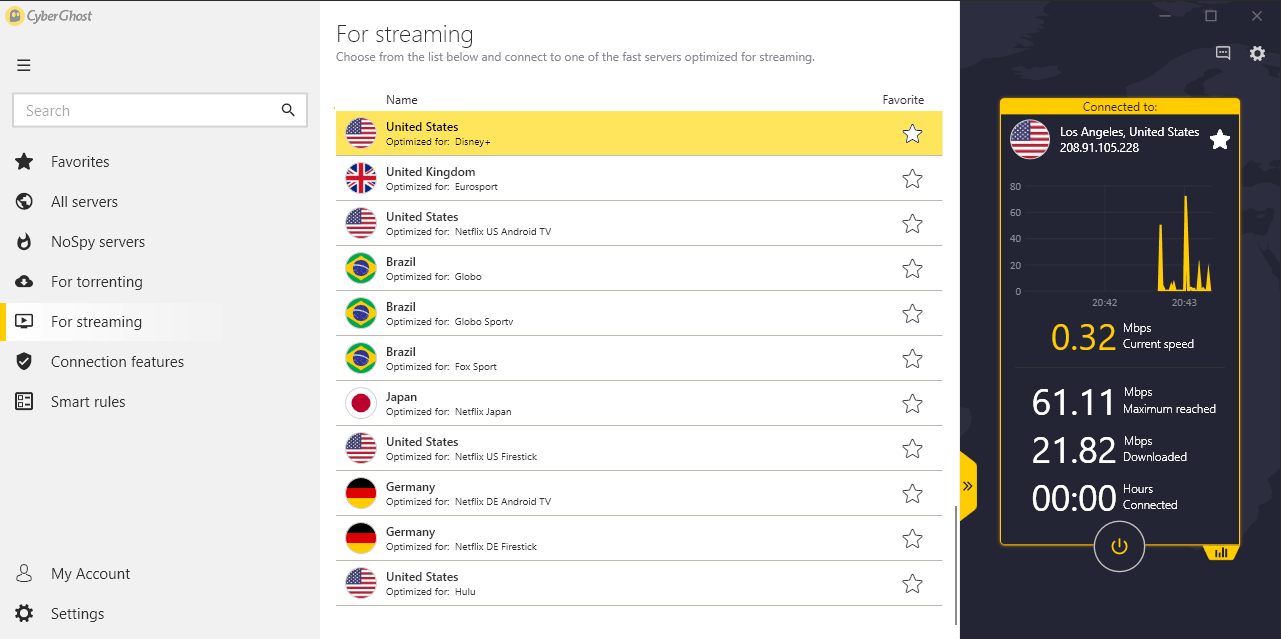Toggle the hamburger menu icon
This screenshot has width=1281, height=639.
coord(24,66)
